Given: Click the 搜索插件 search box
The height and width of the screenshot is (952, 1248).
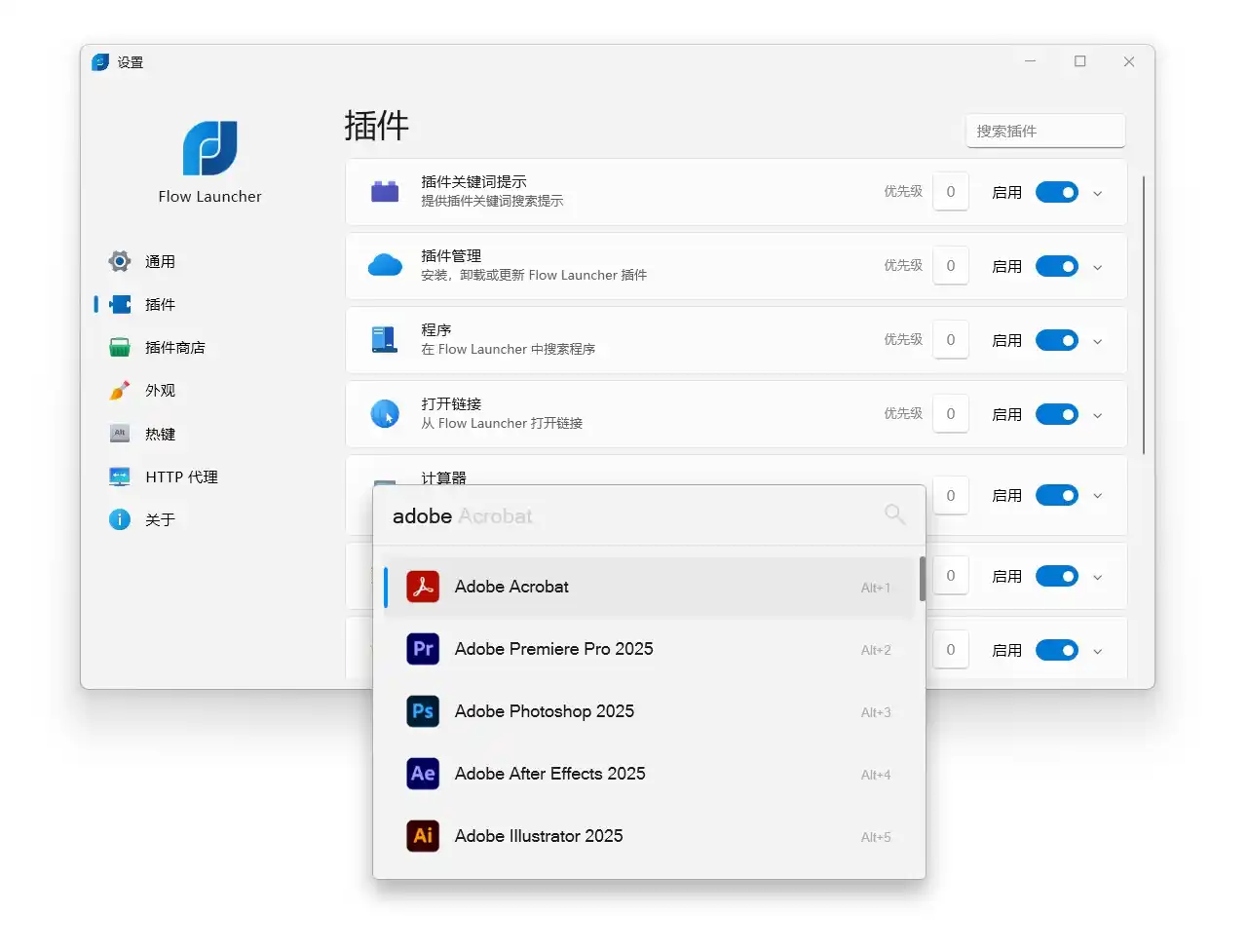Looking at the screenshot, I should 1045,131.
